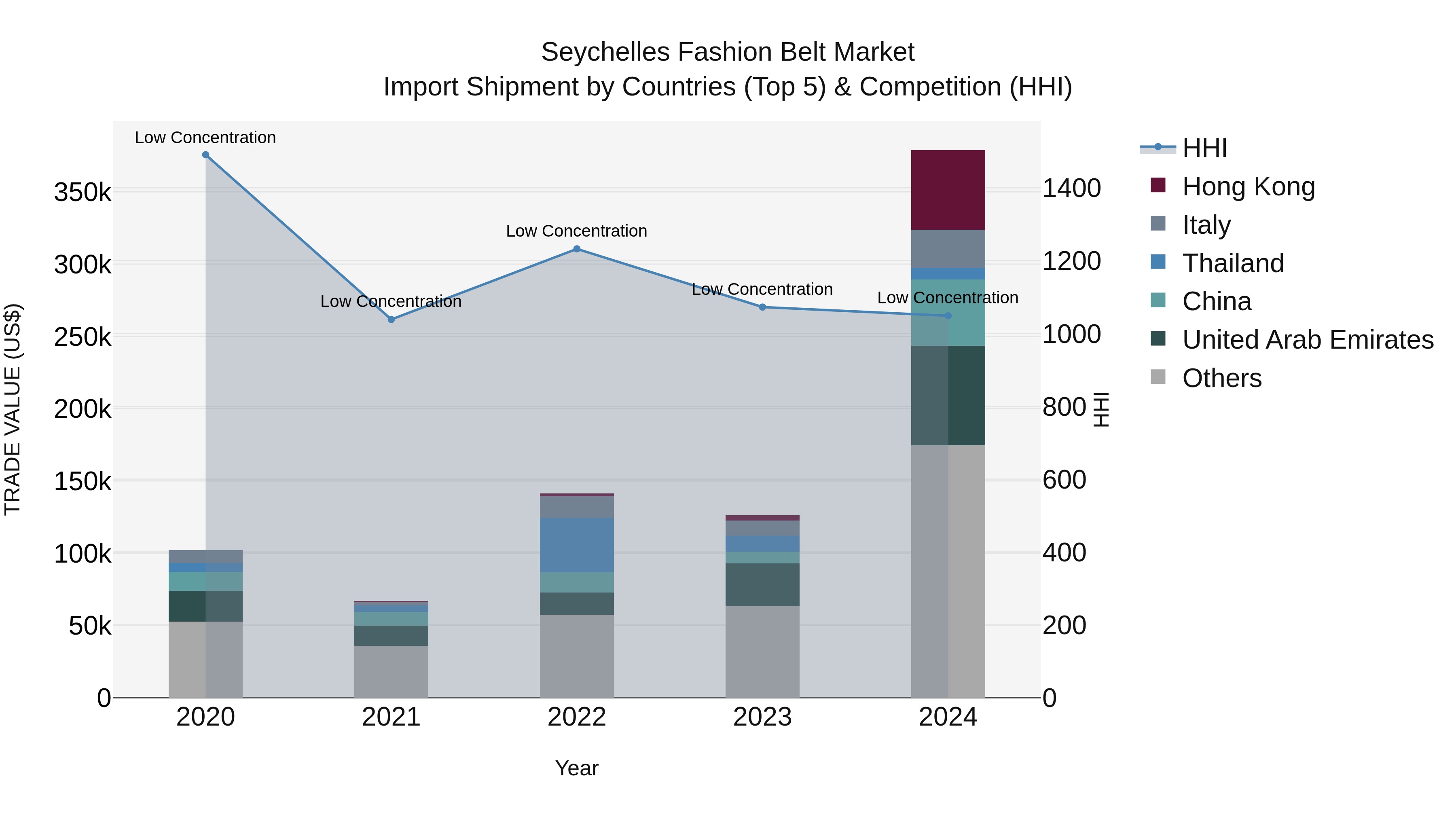Click the Hong Kong segment of the 2024 bar

coord(948,190)
